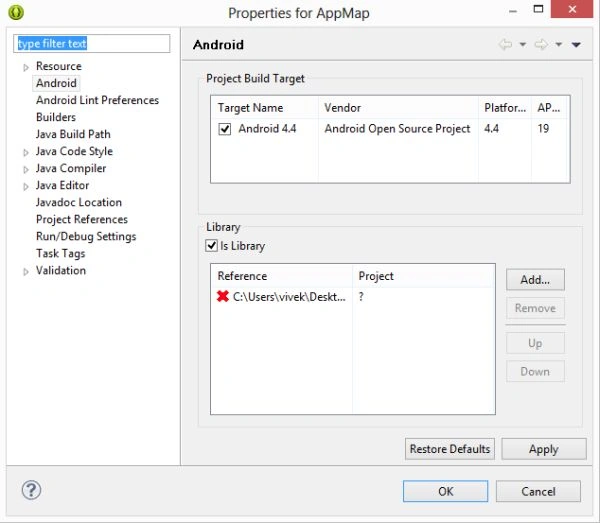Maximize the Properties dialog window
Screen dimensions: 600x523
tap(538, 9)
